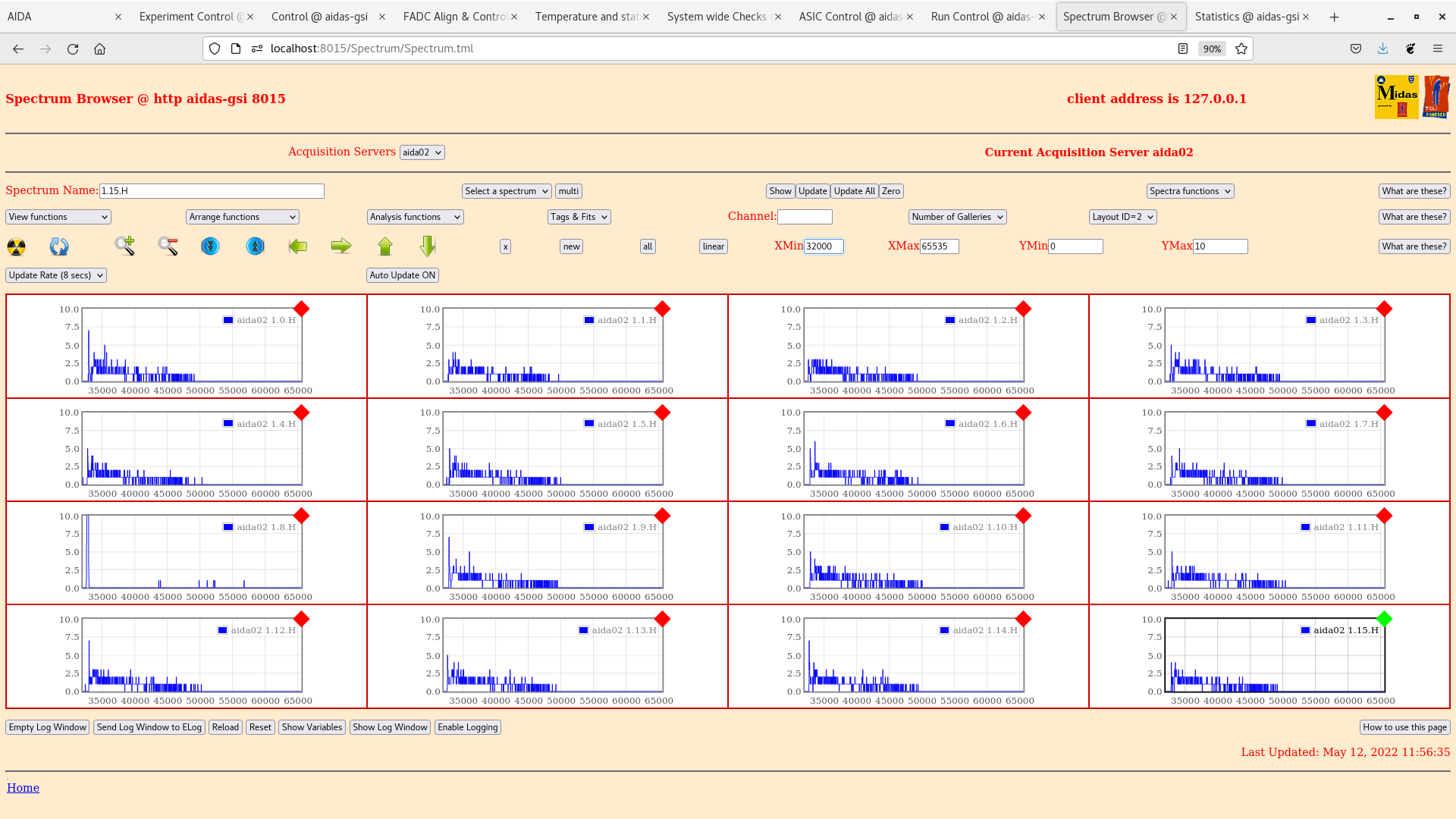The width and height of the screenshot is (1456, 819).
Task: Click the zoom out magnifier icon
Action: 168,246
